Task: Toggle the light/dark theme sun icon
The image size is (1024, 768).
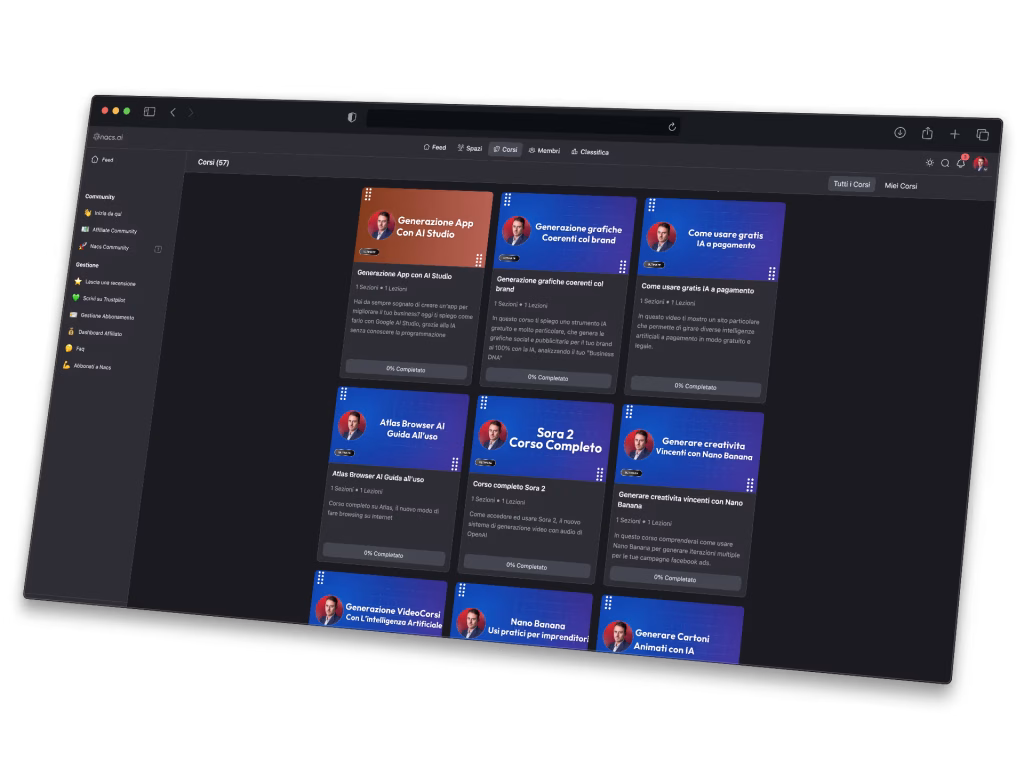Action: click(x=930, y=162)
